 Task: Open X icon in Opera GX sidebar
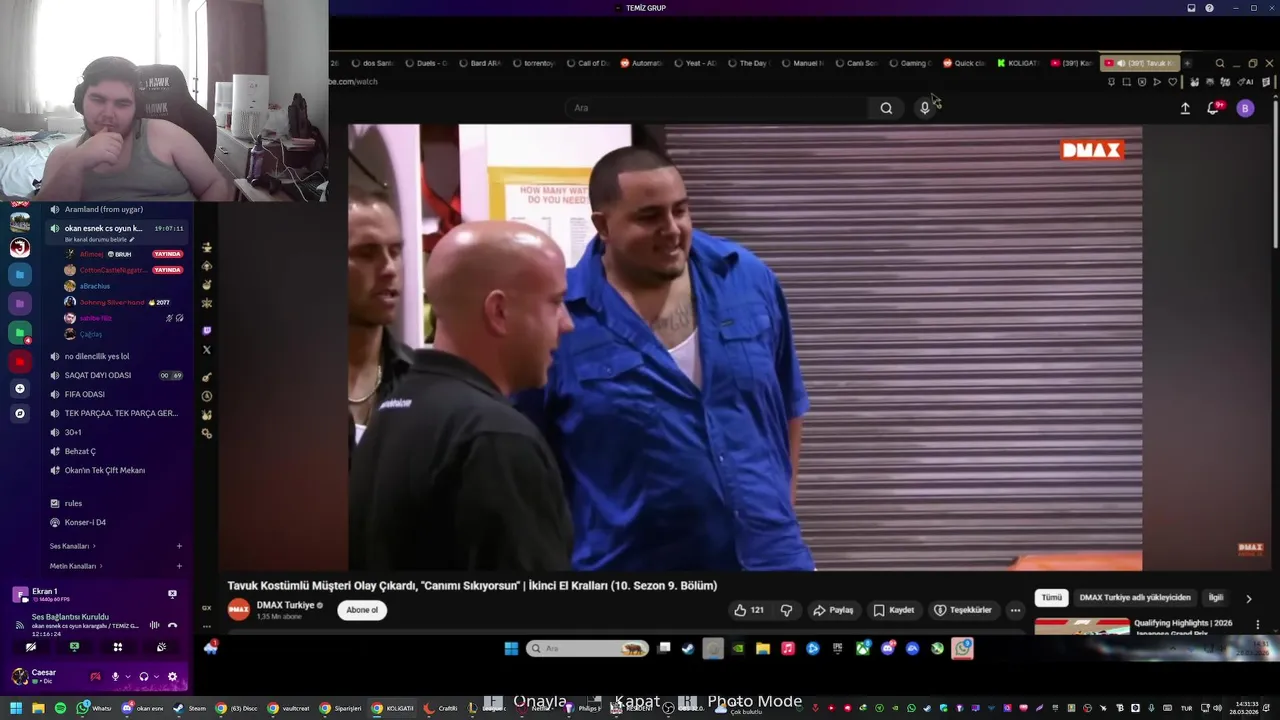tap(207, 350)
